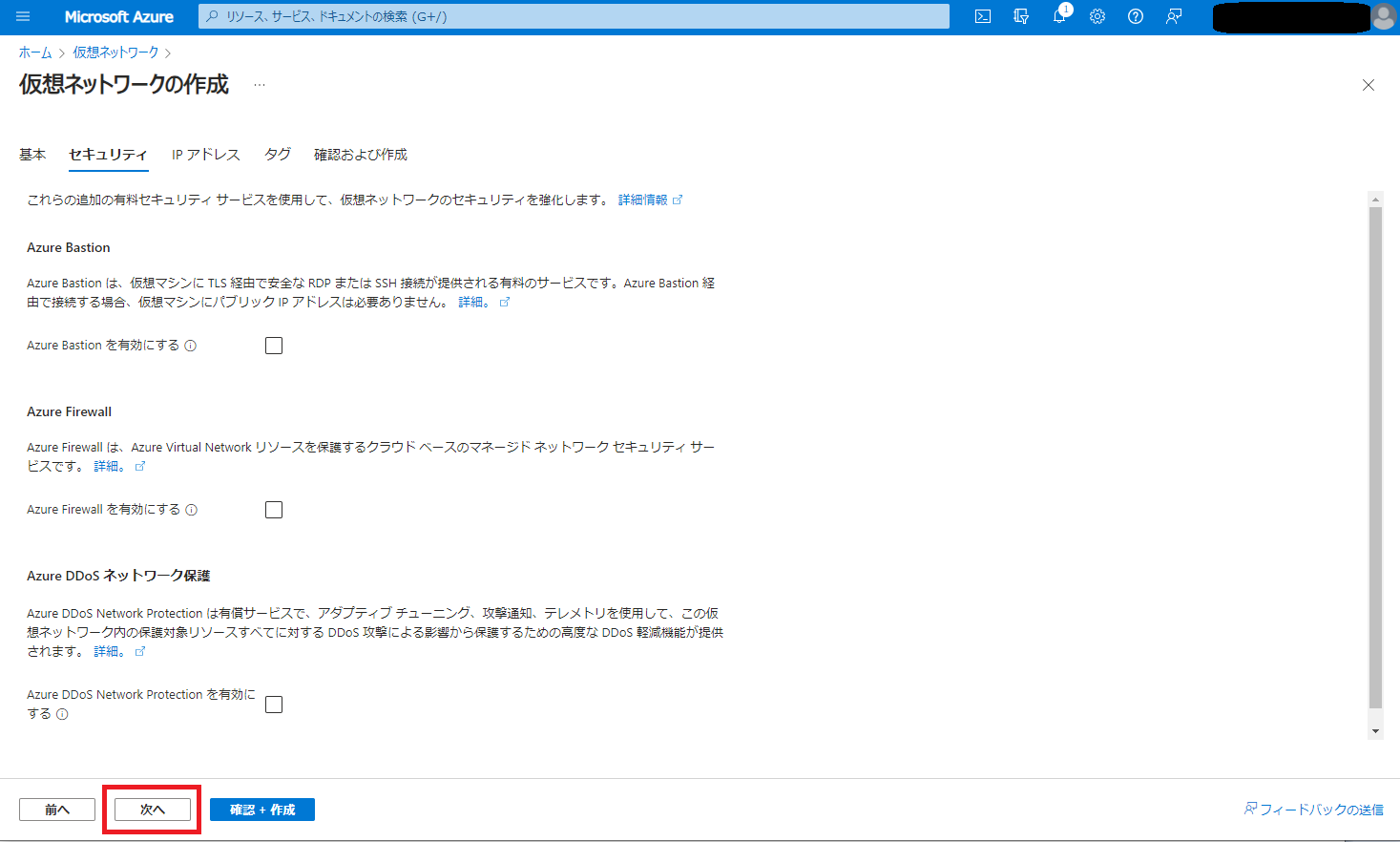The width and height of the screenshot is (1400, 842).
Task: Click the 仮想ネットワークの作成 page title
Action: pyautogui.click(x=124, y=85)
